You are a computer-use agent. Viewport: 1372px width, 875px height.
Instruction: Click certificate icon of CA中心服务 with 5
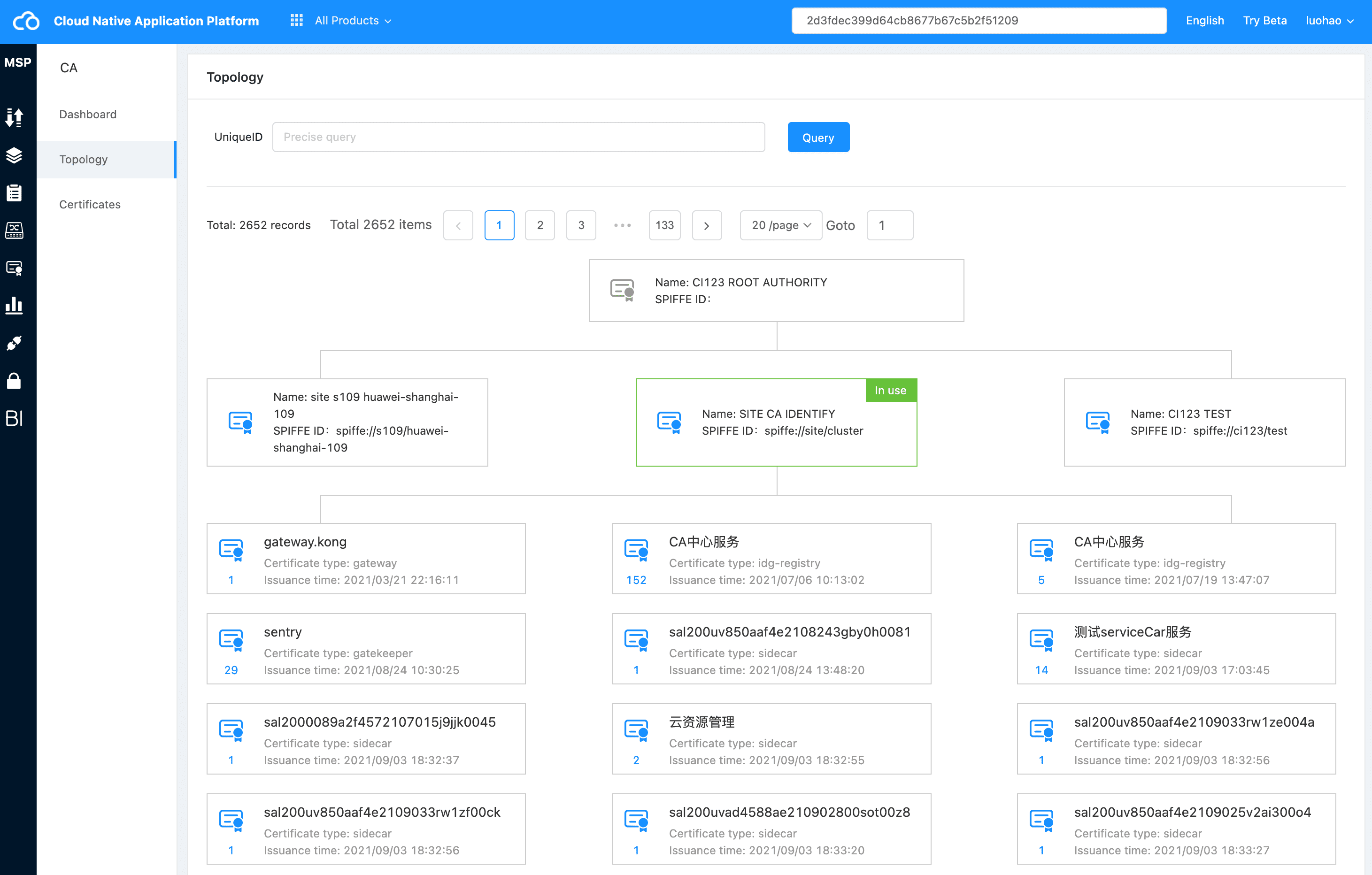1041,550
